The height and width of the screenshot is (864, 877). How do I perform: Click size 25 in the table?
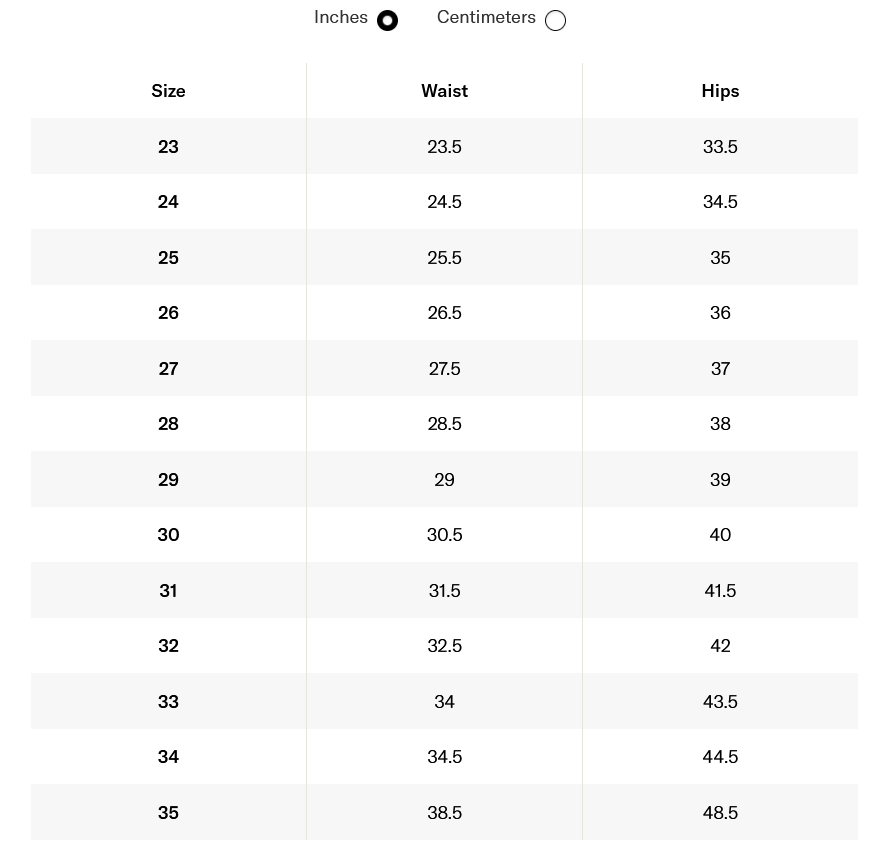click(168, 258)
